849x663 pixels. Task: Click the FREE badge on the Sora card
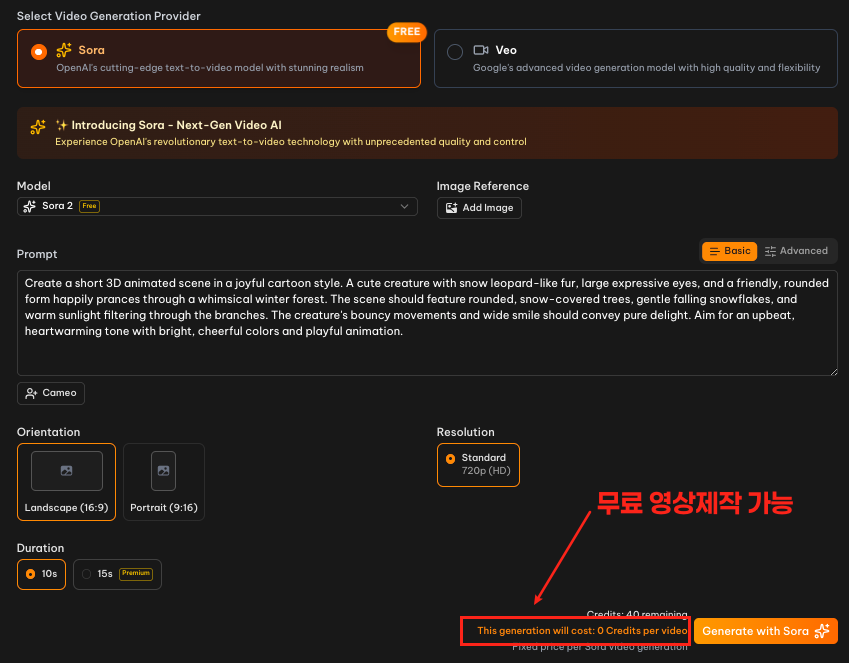pyautogui.click(x=407, y=32)
